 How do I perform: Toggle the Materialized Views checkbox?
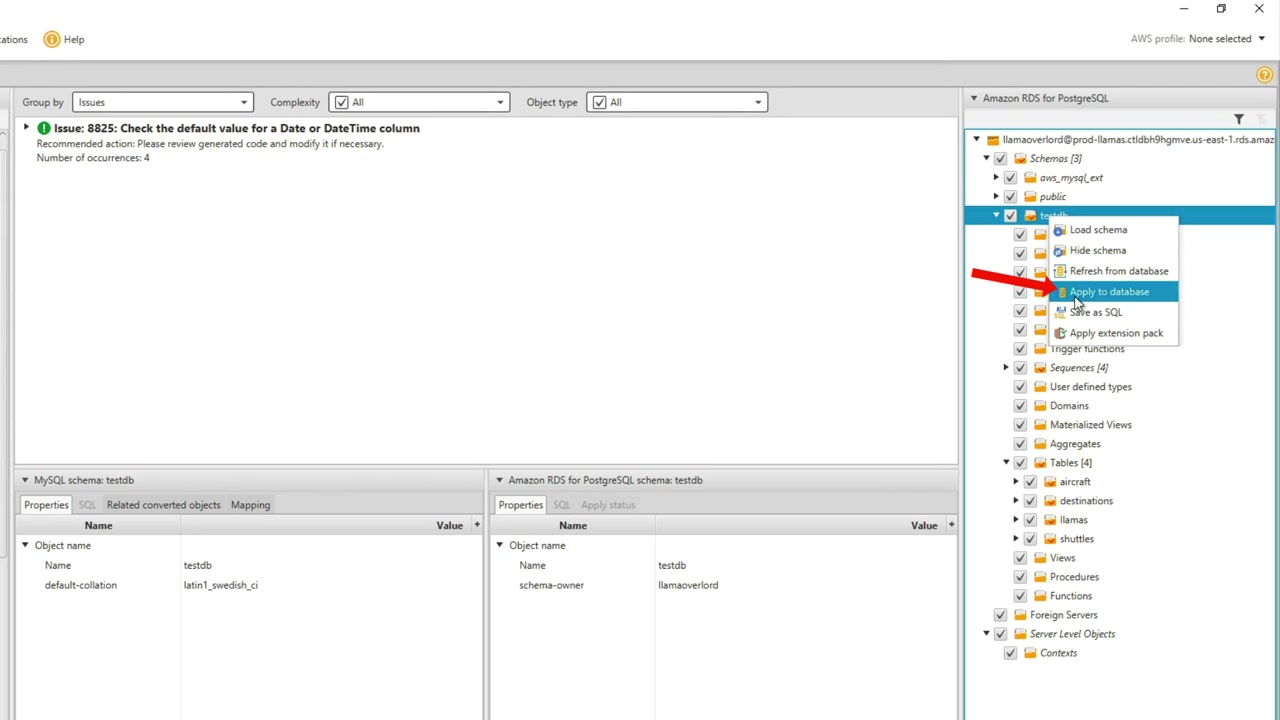1021,425
